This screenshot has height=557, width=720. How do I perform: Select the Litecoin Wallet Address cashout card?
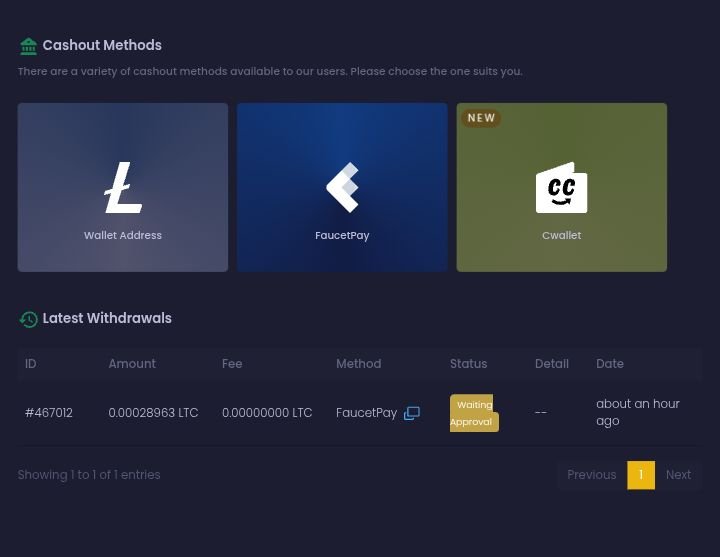coord(123,187)
